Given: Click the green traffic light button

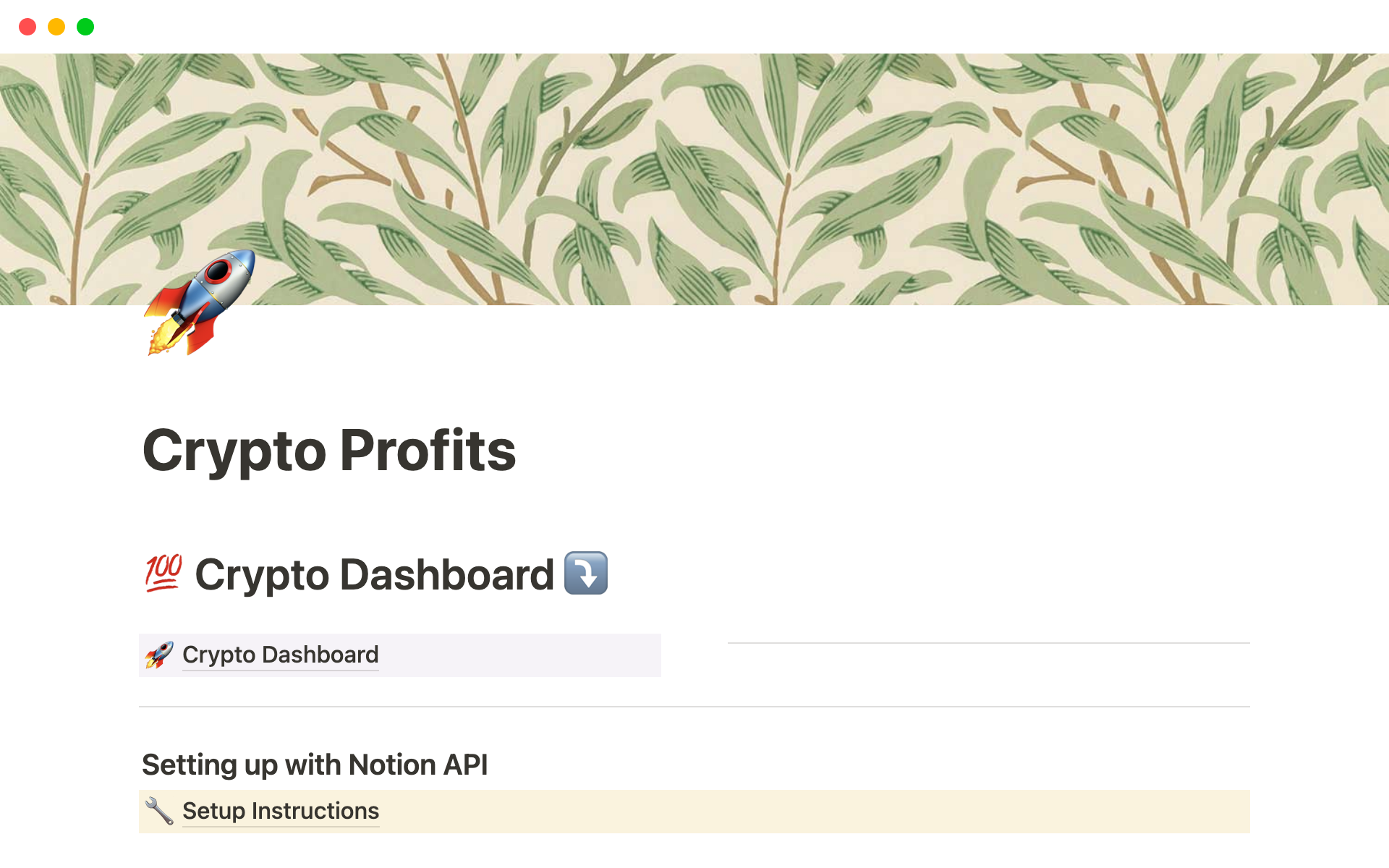Looking at the screenshot, I should 85,26.
